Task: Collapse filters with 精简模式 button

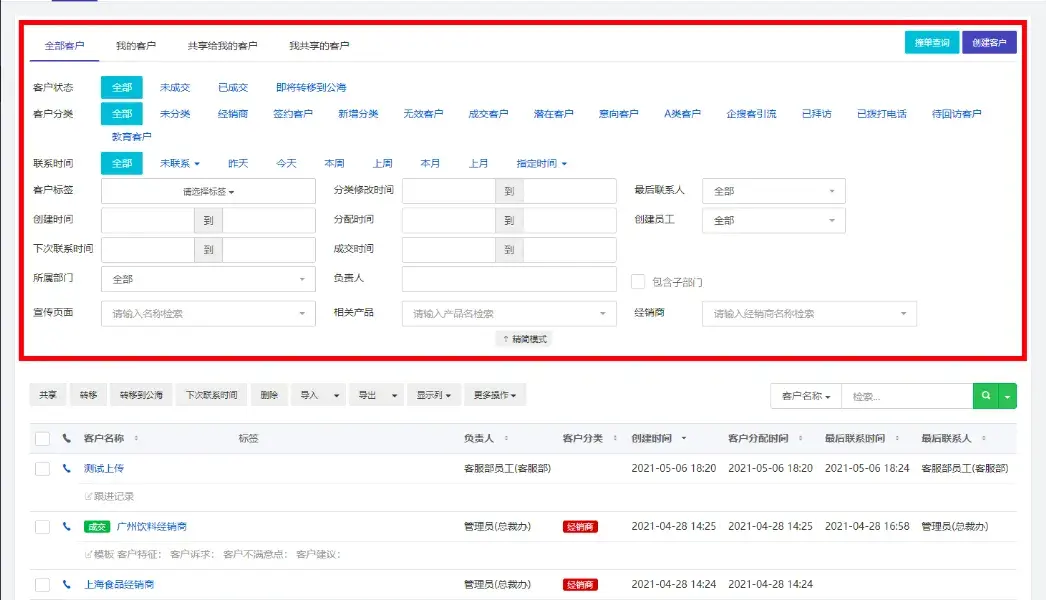Action: tap(525, 339)
